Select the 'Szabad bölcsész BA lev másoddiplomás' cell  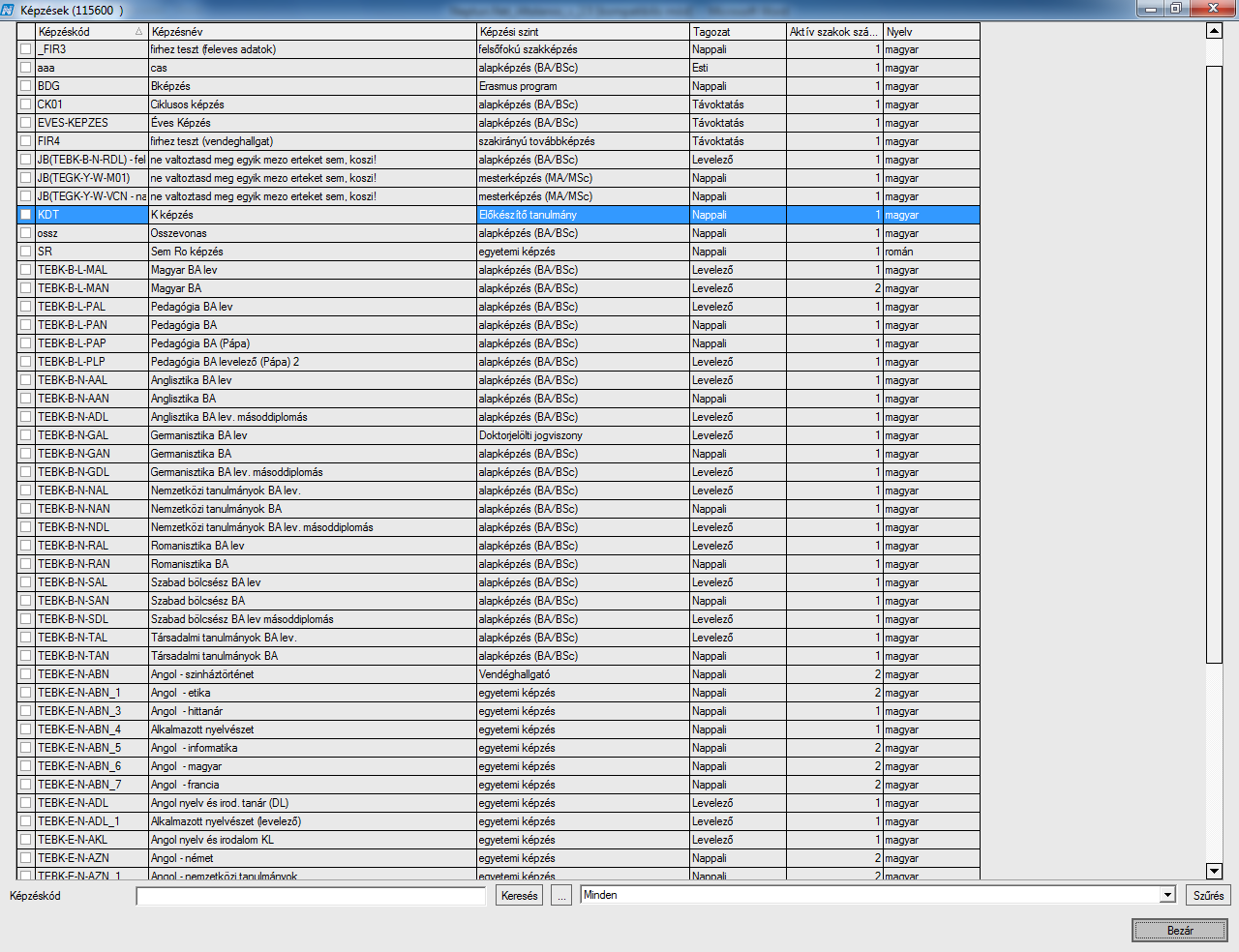[x=313, y=619]
